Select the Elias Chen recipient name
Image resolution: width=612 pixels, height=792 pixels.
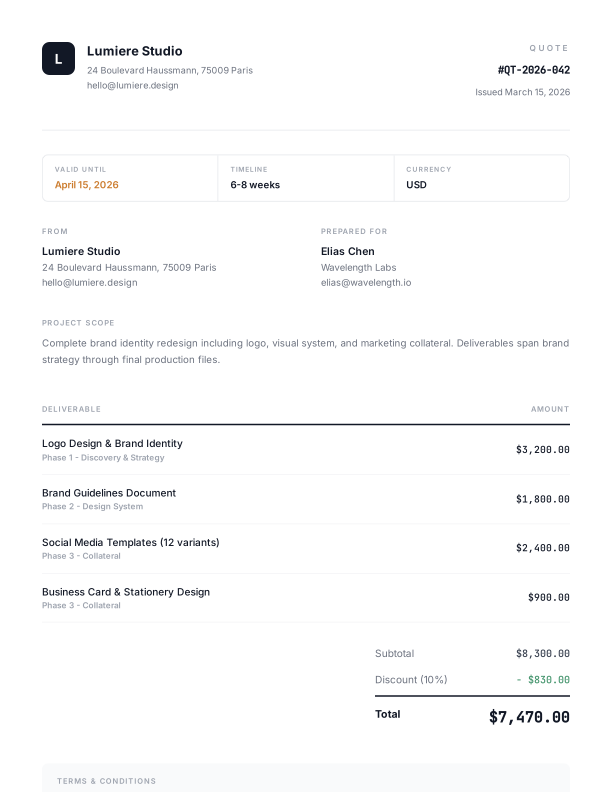(x=348, y=251)
